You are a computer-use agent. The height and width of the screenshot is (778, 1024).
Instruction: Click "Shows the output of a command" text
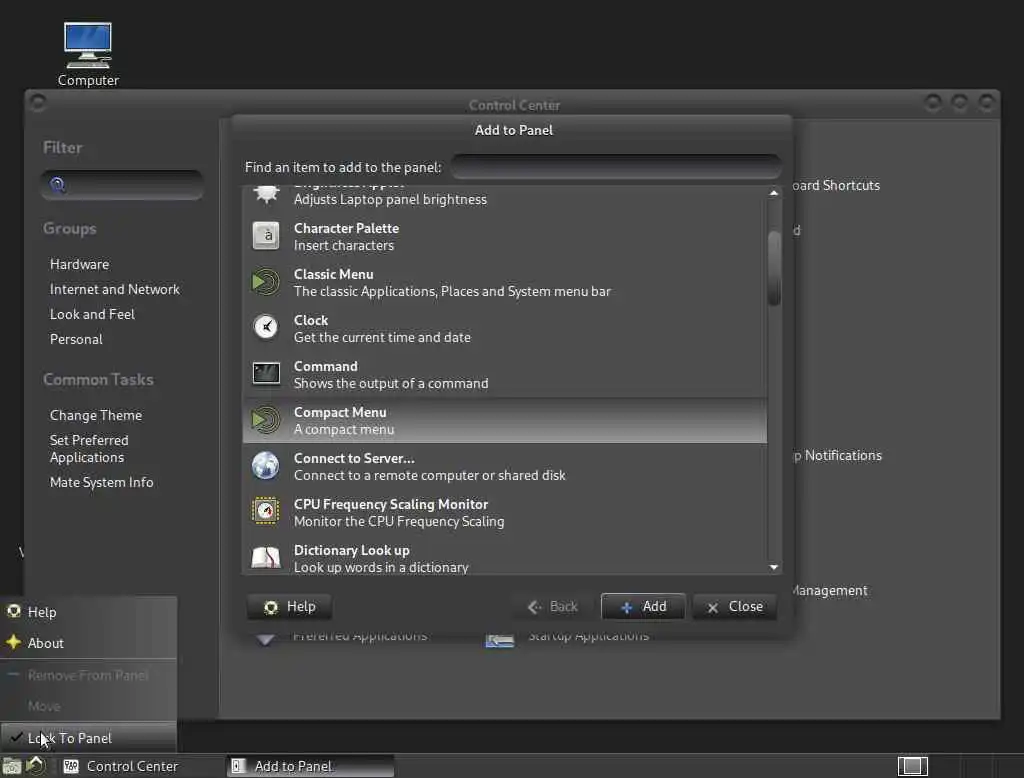pos(391,383)
